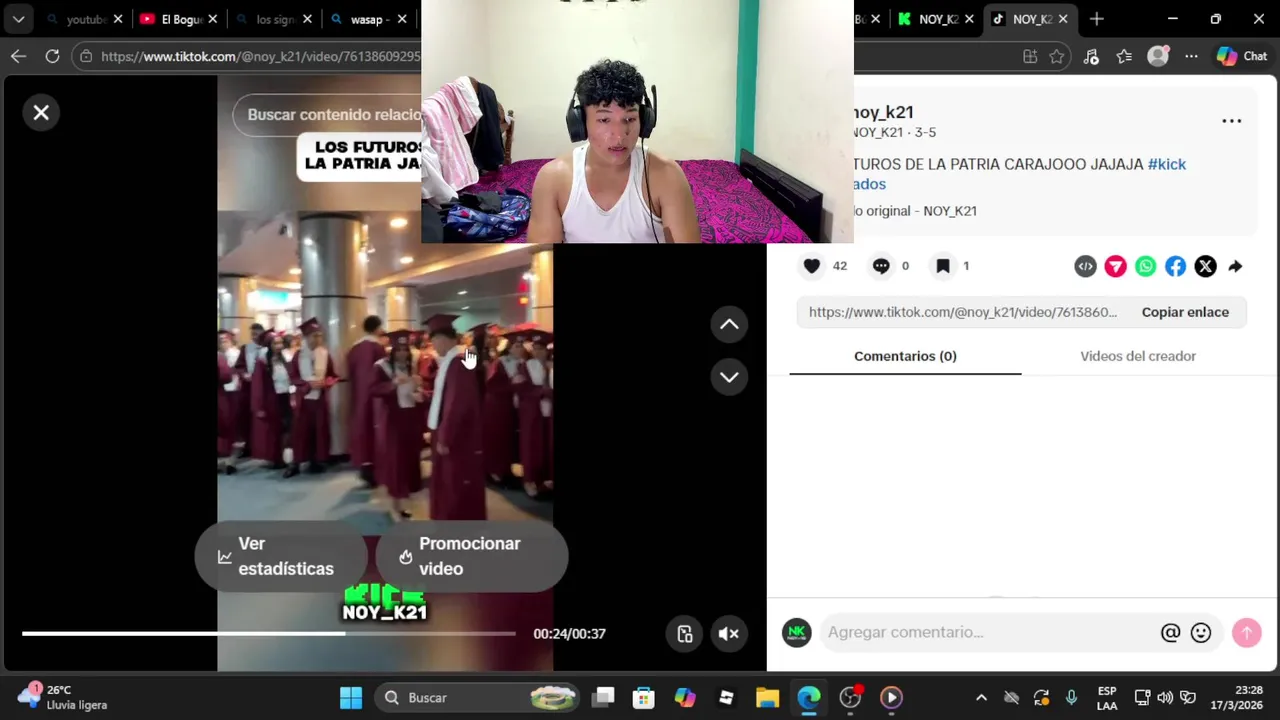Open Copilot Chat in Edge

[1242, 57]
